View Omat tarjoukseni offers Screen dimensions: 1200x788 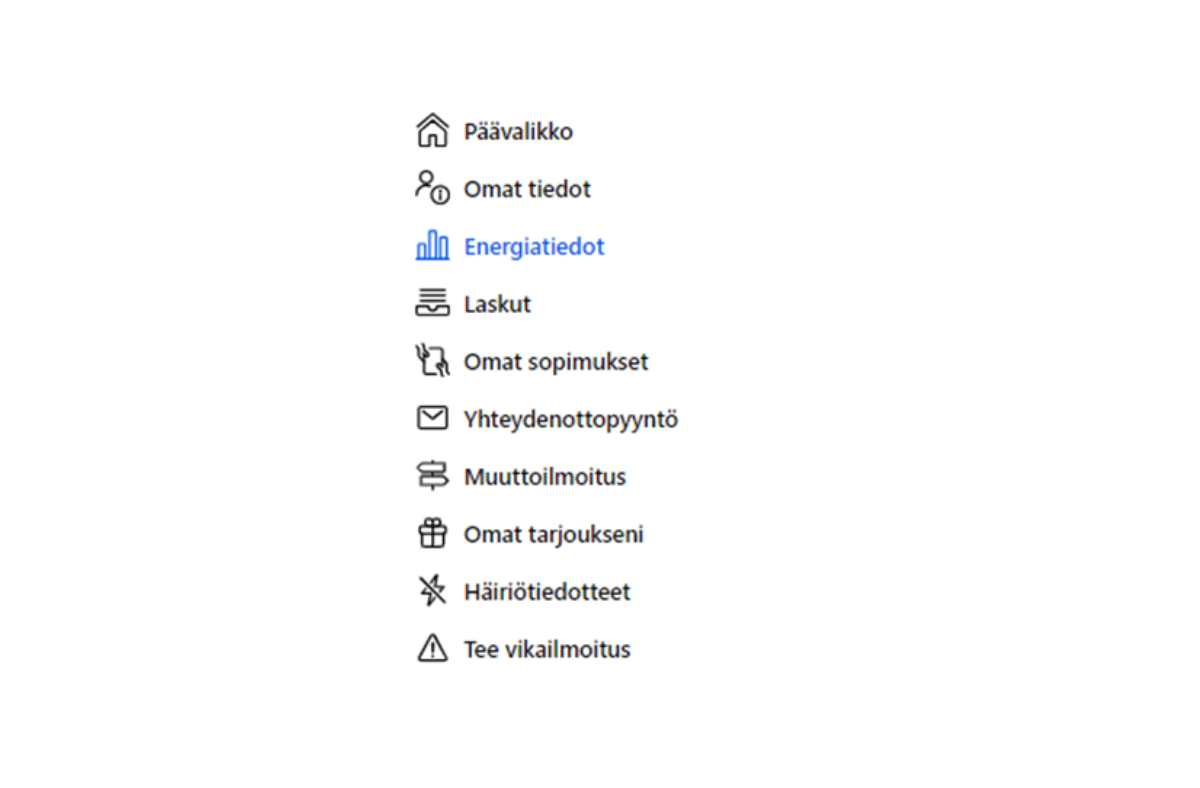click(553, 535)
